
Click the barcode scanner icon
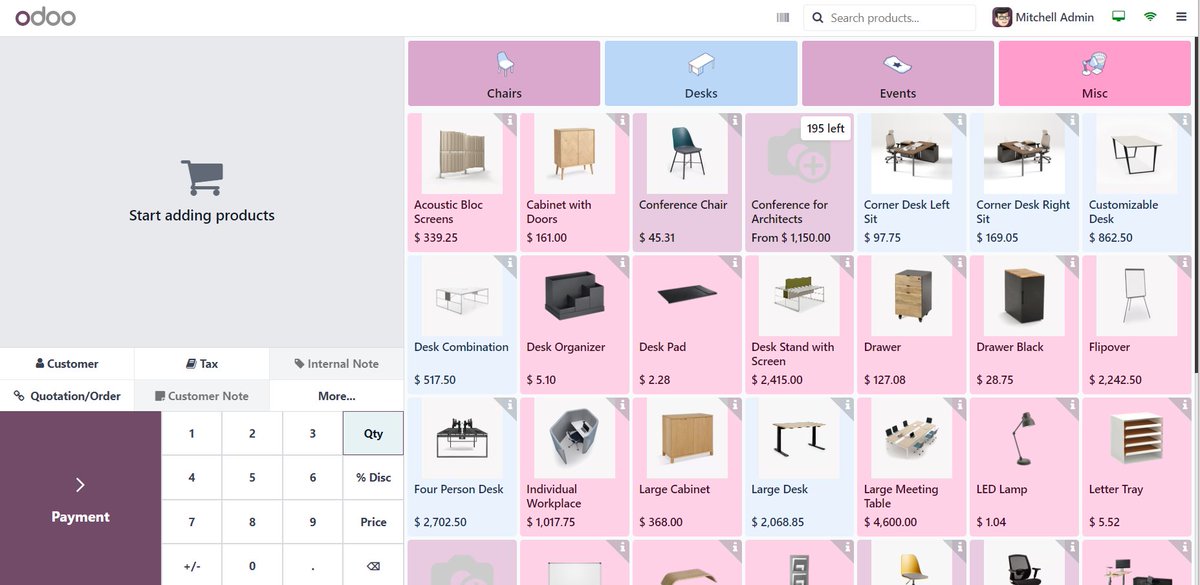click(782, 17)
